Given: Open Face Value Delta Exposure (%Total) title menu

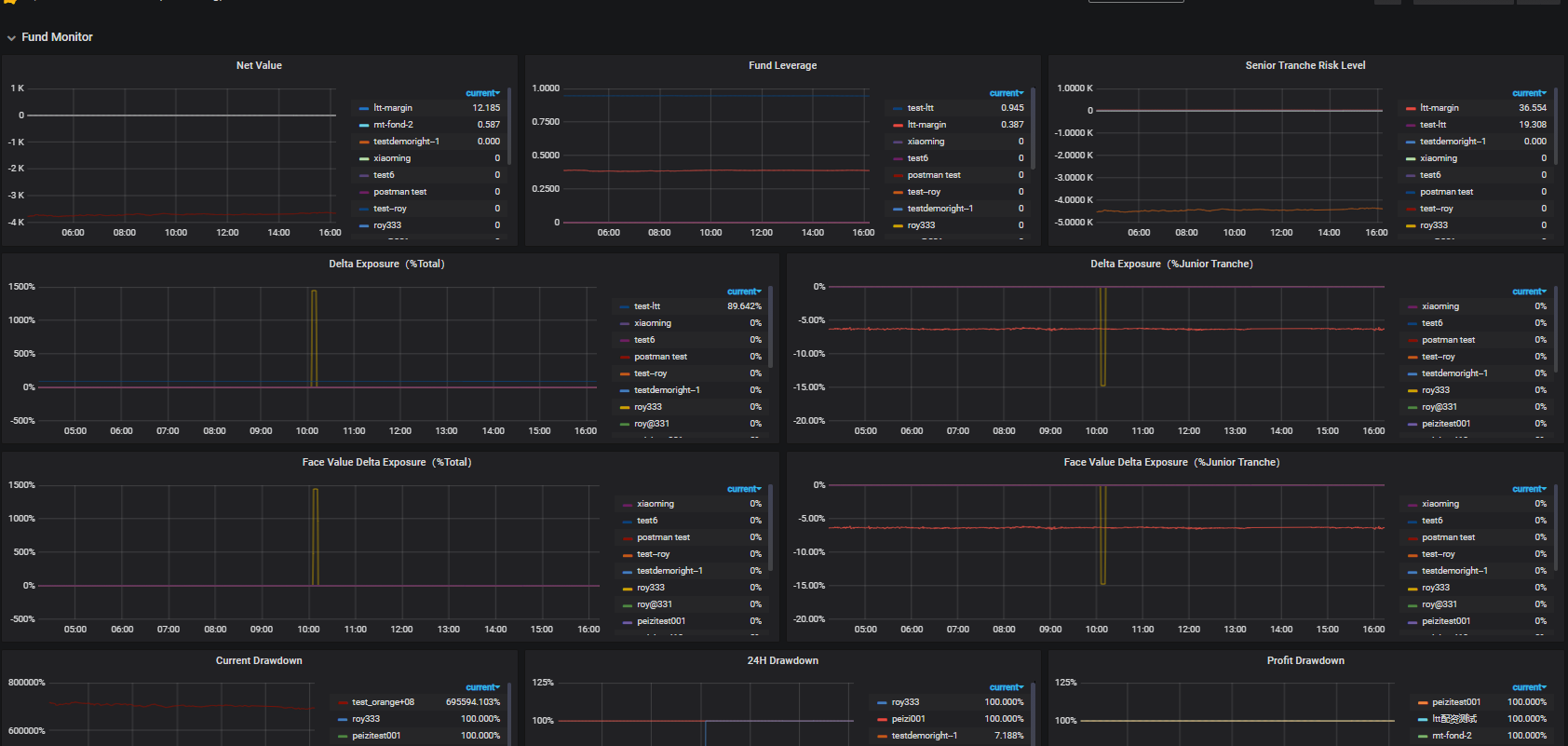Looking at the screenshot, I should coord(386,462).
